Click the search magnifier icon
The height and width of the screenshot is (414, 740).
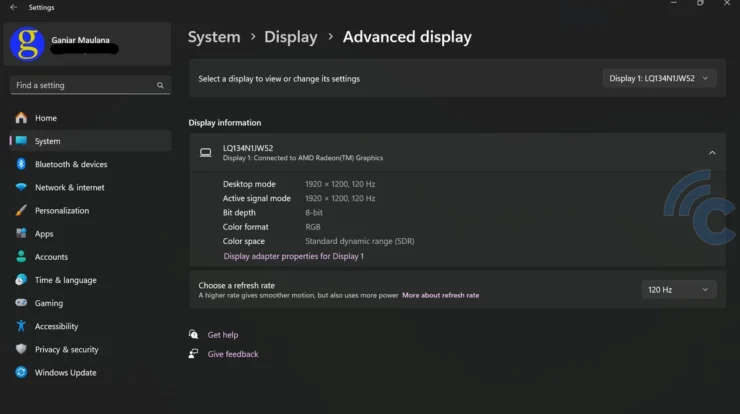[x=160, y=85]
